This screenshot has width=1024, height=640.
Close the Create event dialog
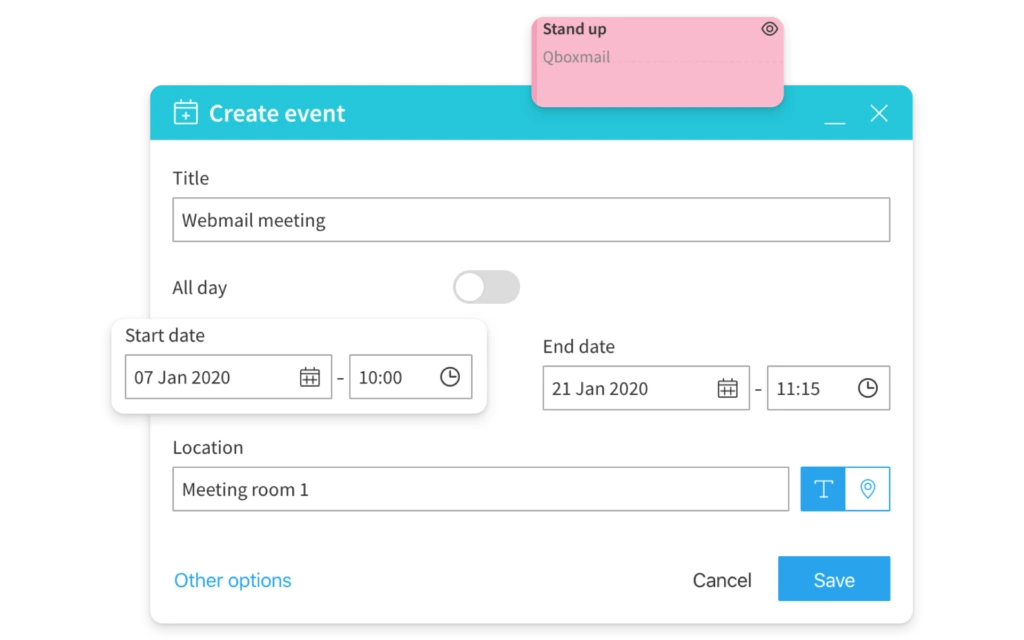coord(879,113)
